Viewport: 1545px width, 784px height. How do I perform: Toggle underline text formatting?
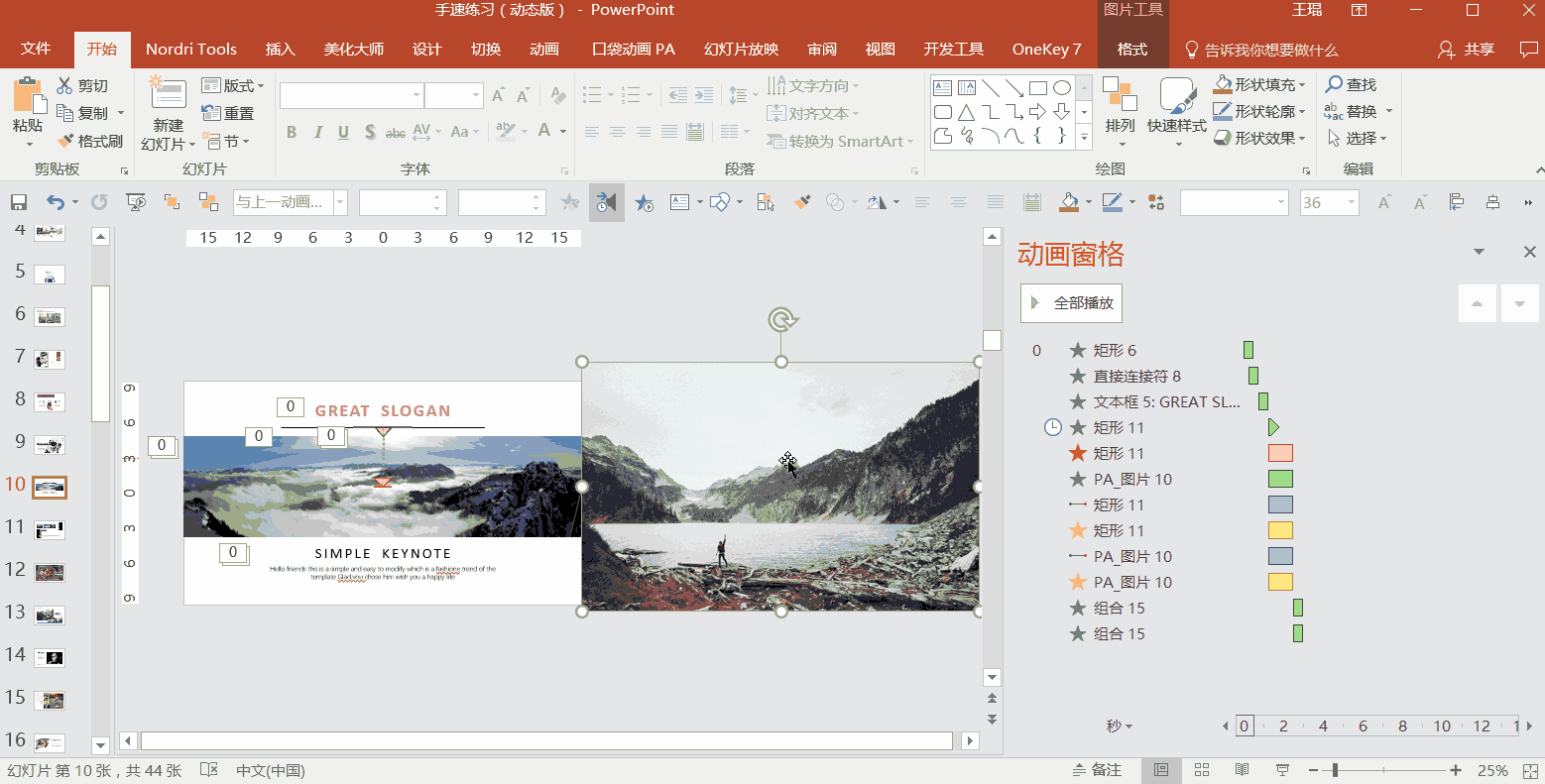click(343, 132)
